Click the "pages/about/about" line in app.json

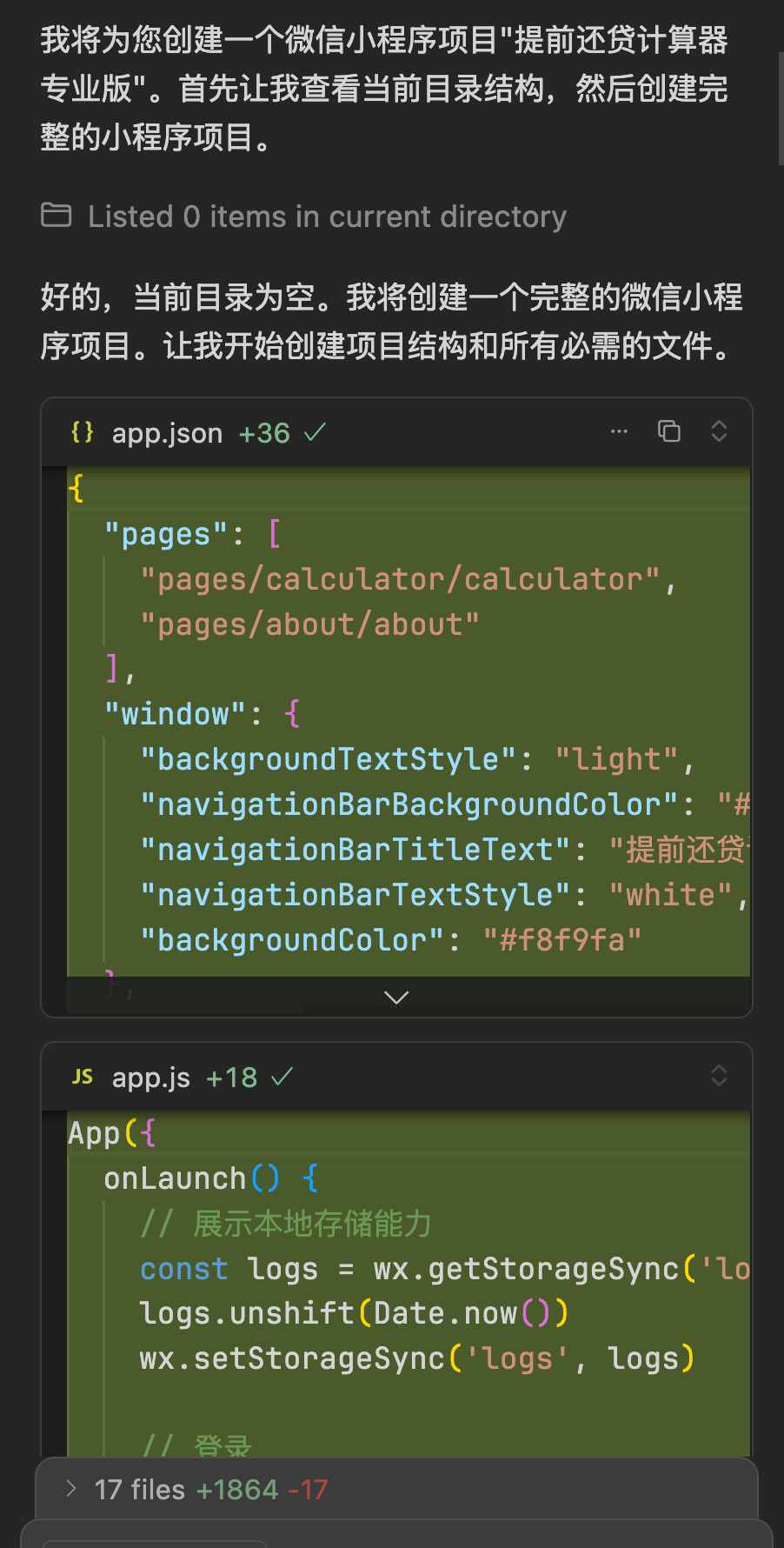click(310, 624)
